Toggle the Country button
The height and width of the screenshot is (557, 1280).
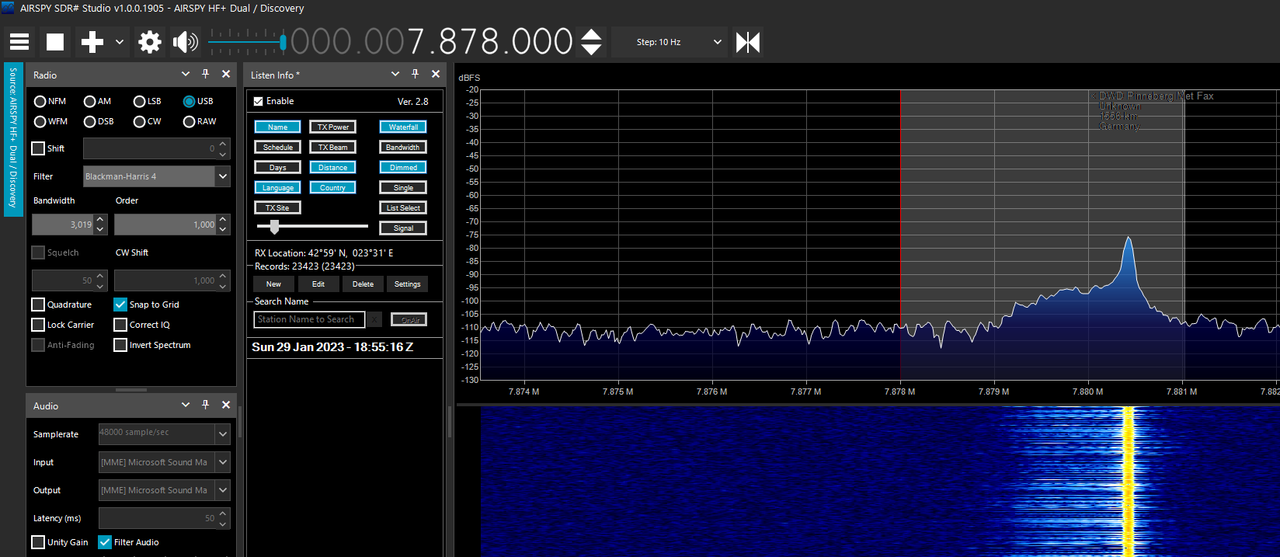point(333,187)
